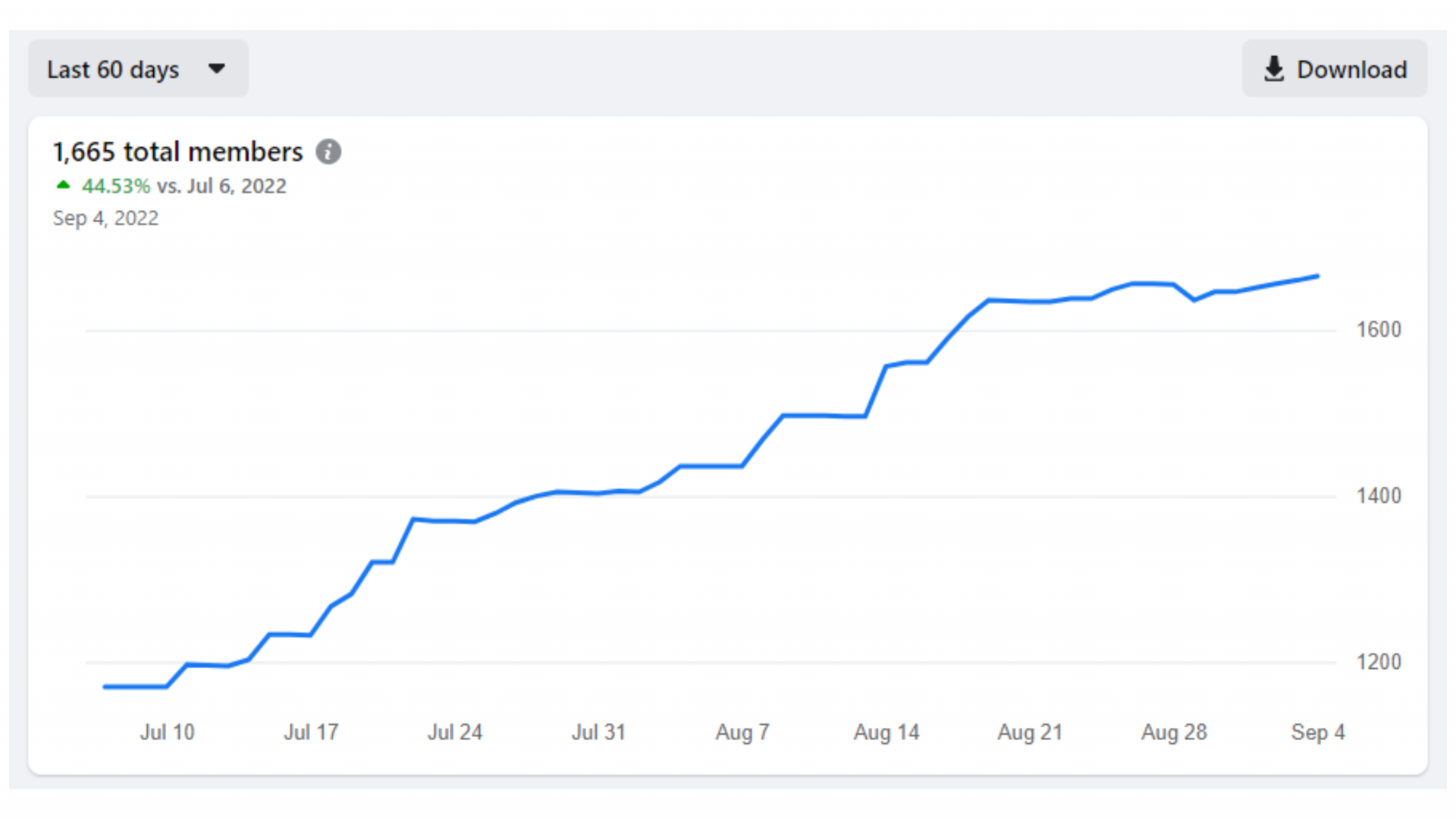Click the Sep 4, 2022 date under the heading
The width and height of the screenshot is (1456, 819).
pyautogui.click(x=105, y=218)
